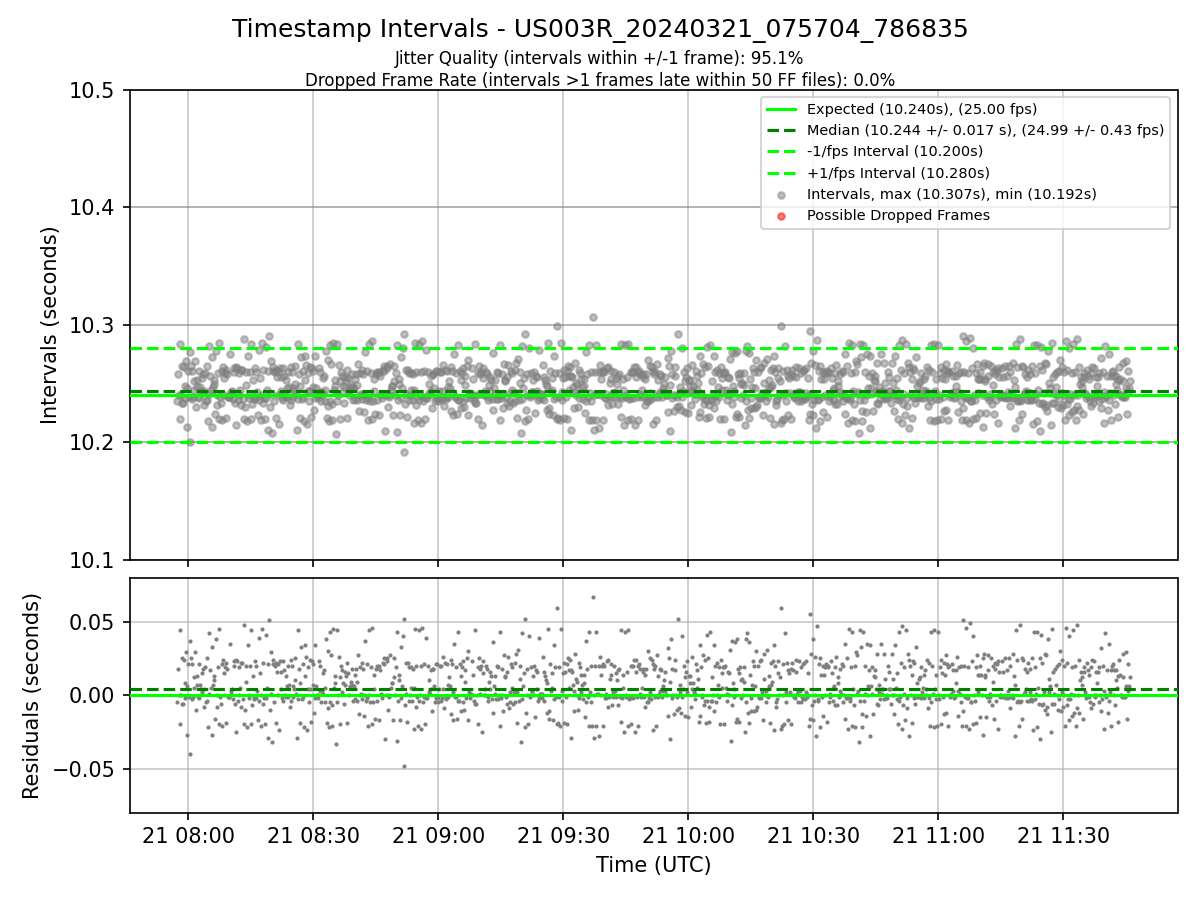Click the red Possible Dropped Frames legend marker

(x=782, y=216)
